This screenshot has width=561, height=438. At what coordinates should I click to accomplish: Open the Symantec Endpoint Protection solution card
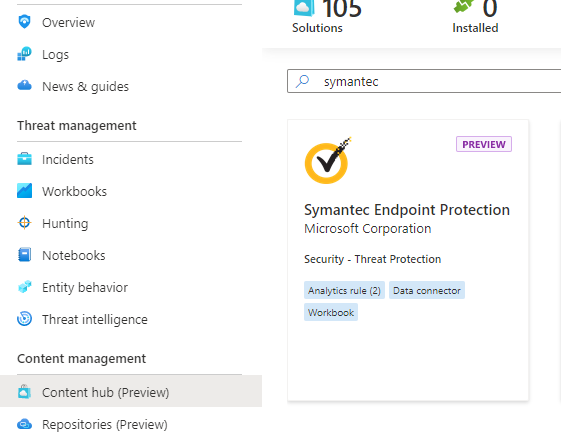408,260
